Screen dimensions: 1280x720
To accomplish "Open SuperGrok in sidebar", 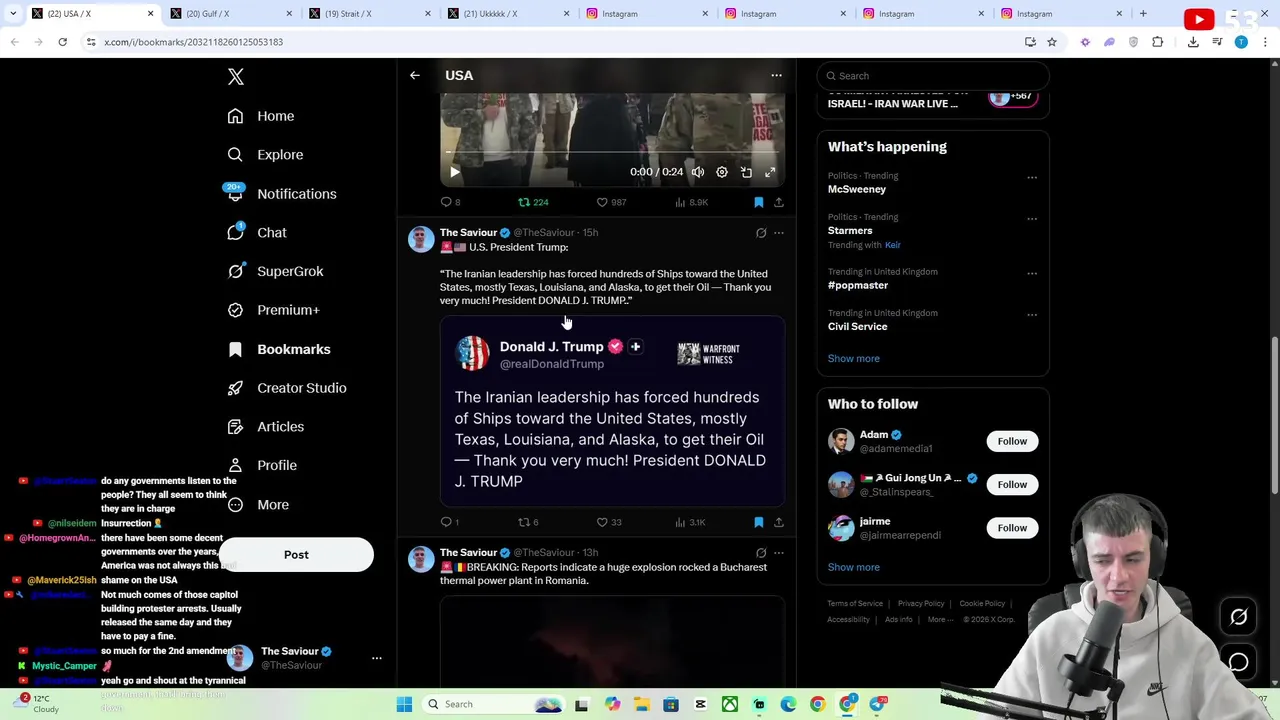I will pos(275,271).
